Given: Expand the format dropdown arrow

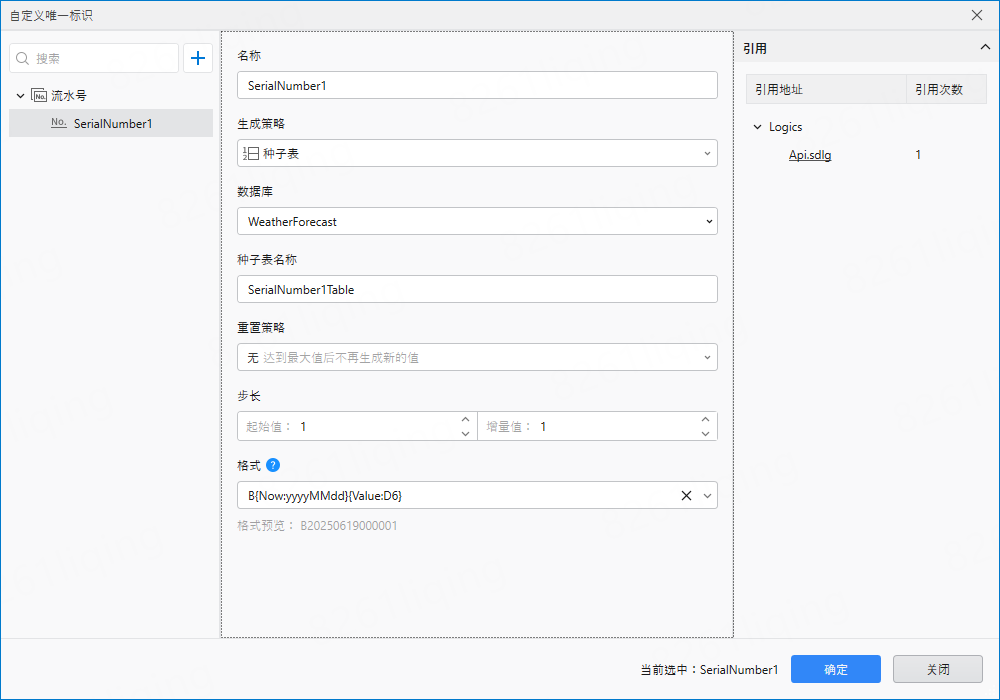Looking at the screenshot, I should [708, 495].
